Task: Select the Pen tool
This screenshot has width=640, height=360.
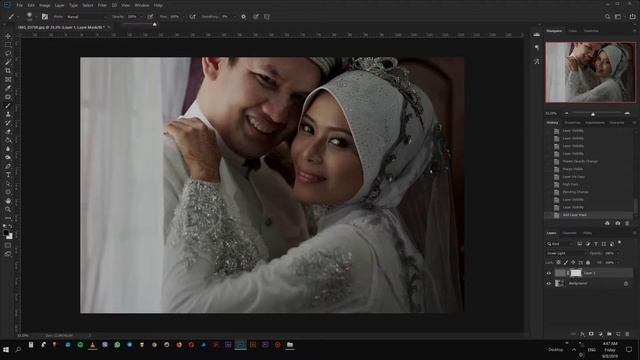Action: tap(8, 166)
